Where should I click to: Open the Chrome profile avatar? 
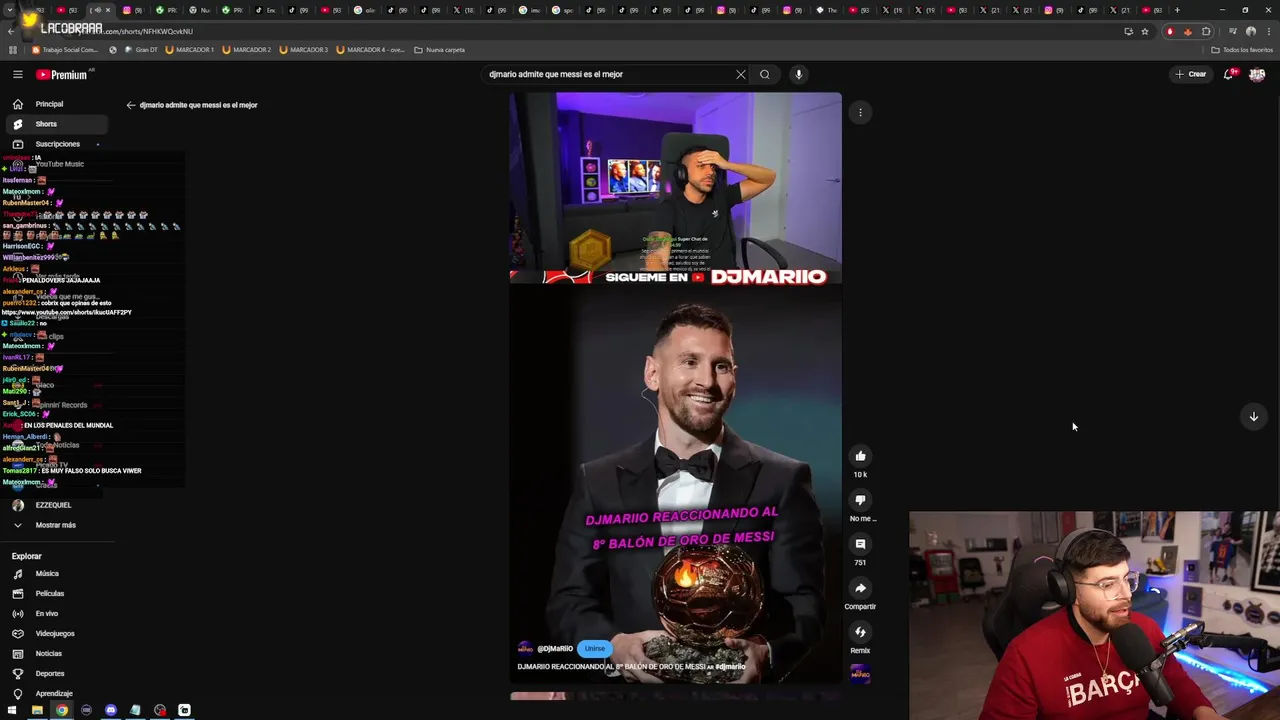click(1250, 31)
